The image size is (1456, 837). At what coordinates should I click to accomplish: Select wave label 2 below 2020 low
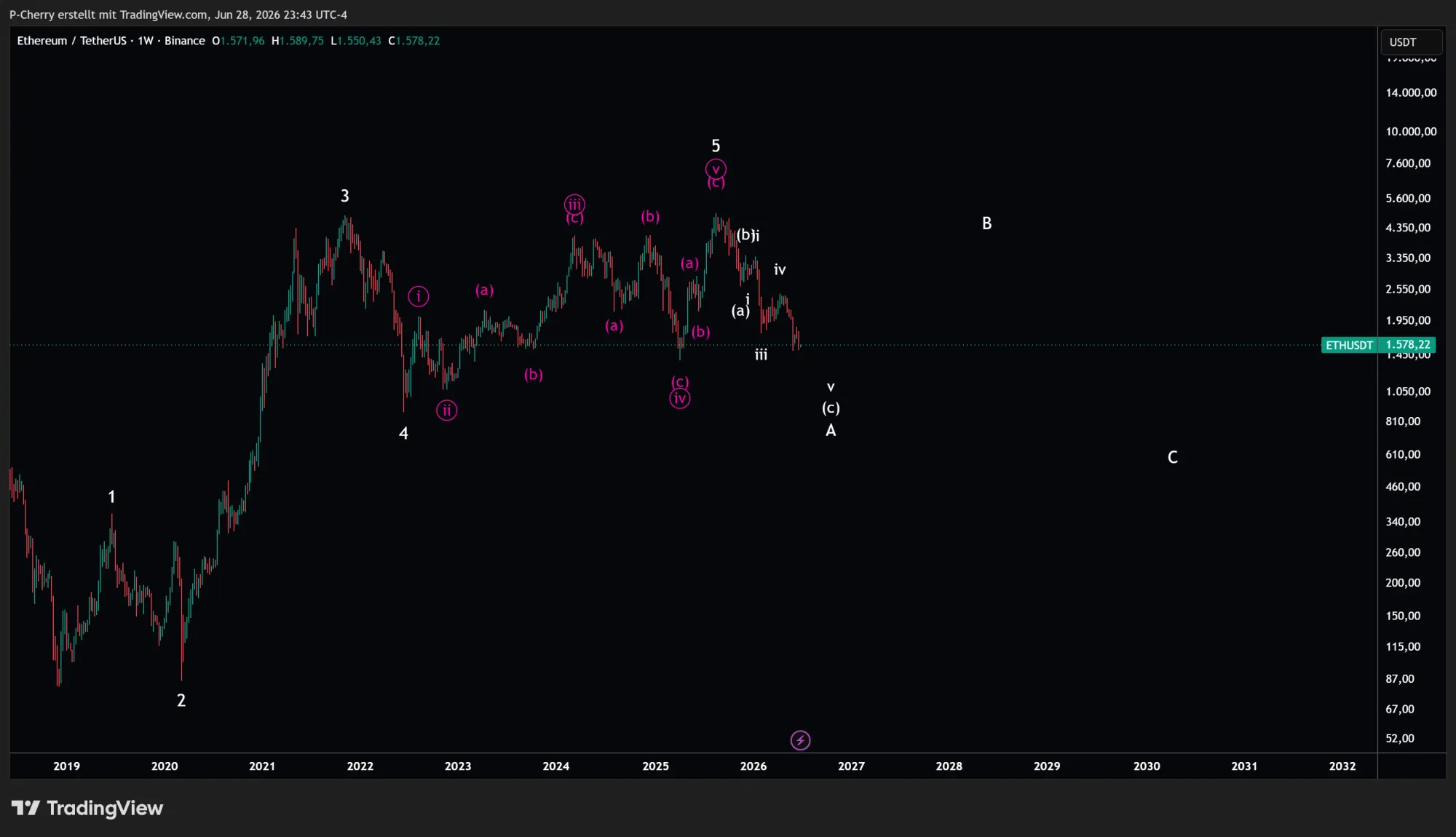181,700
